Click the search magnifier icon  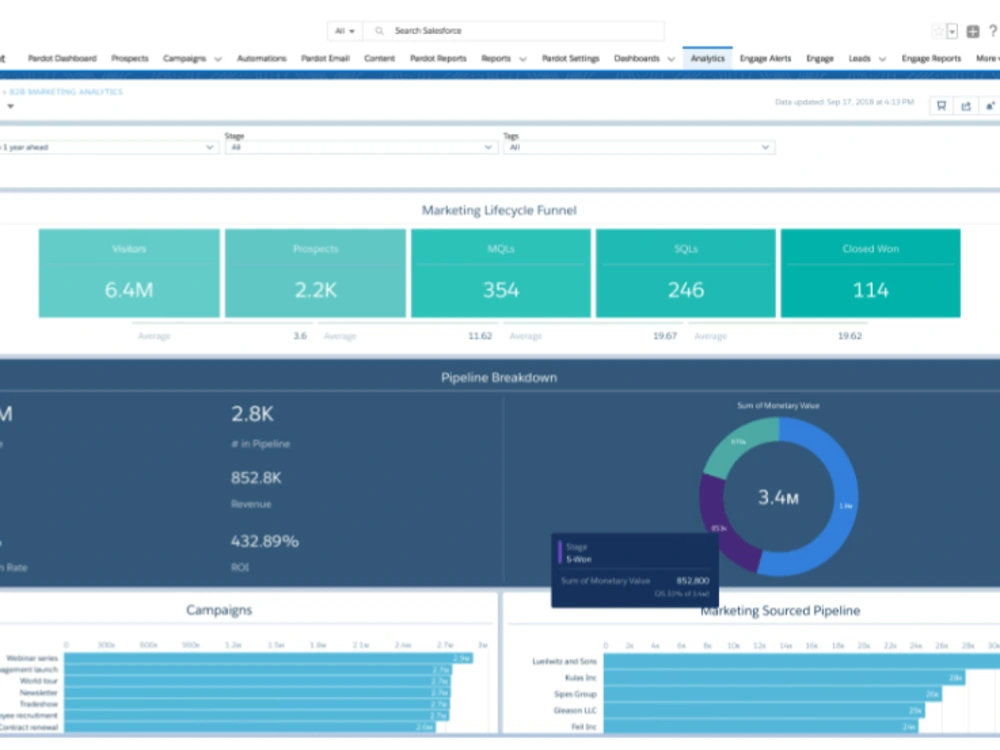click(x=379, y=31)
